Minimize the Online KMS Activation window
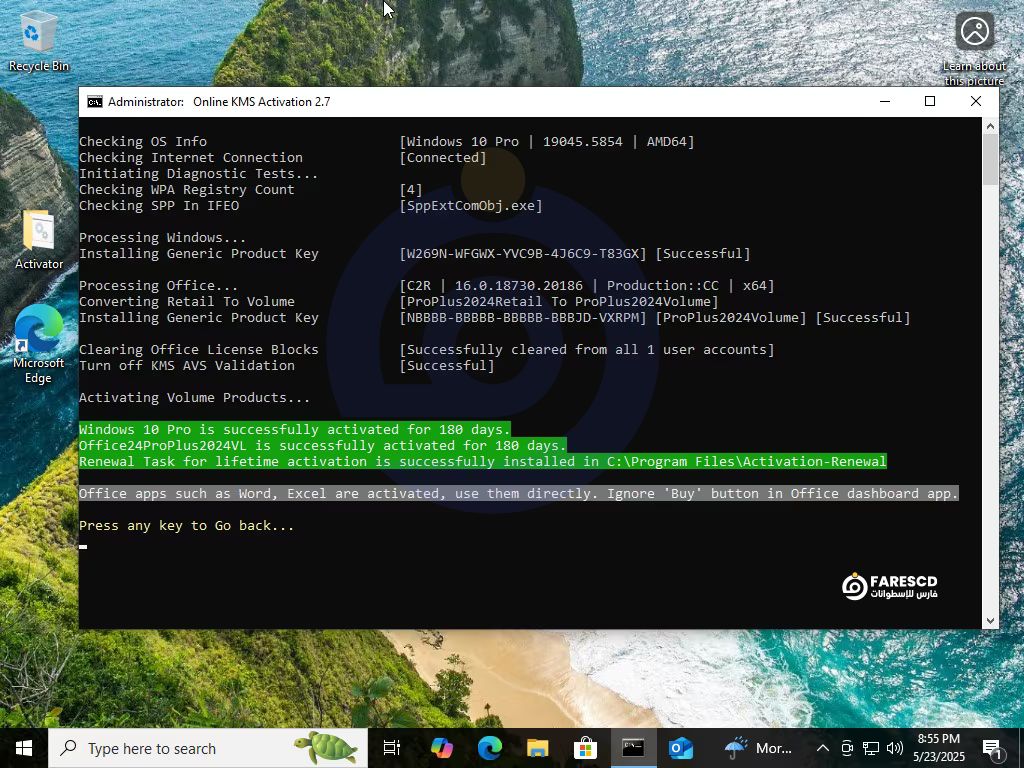Viewport: 1024px width, 768px height. pos(885,102)
